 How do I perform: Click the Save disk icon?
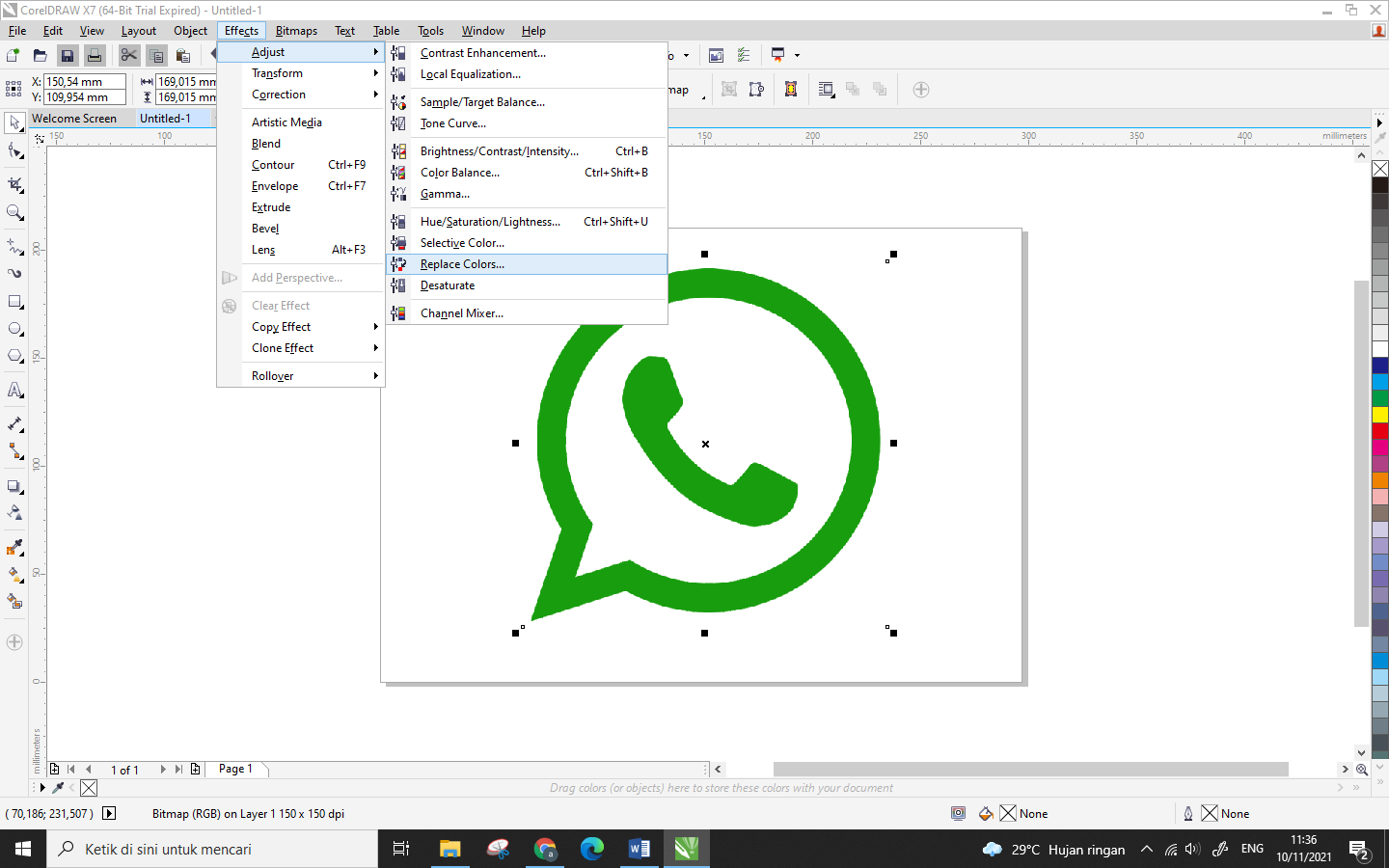point(67,56)
